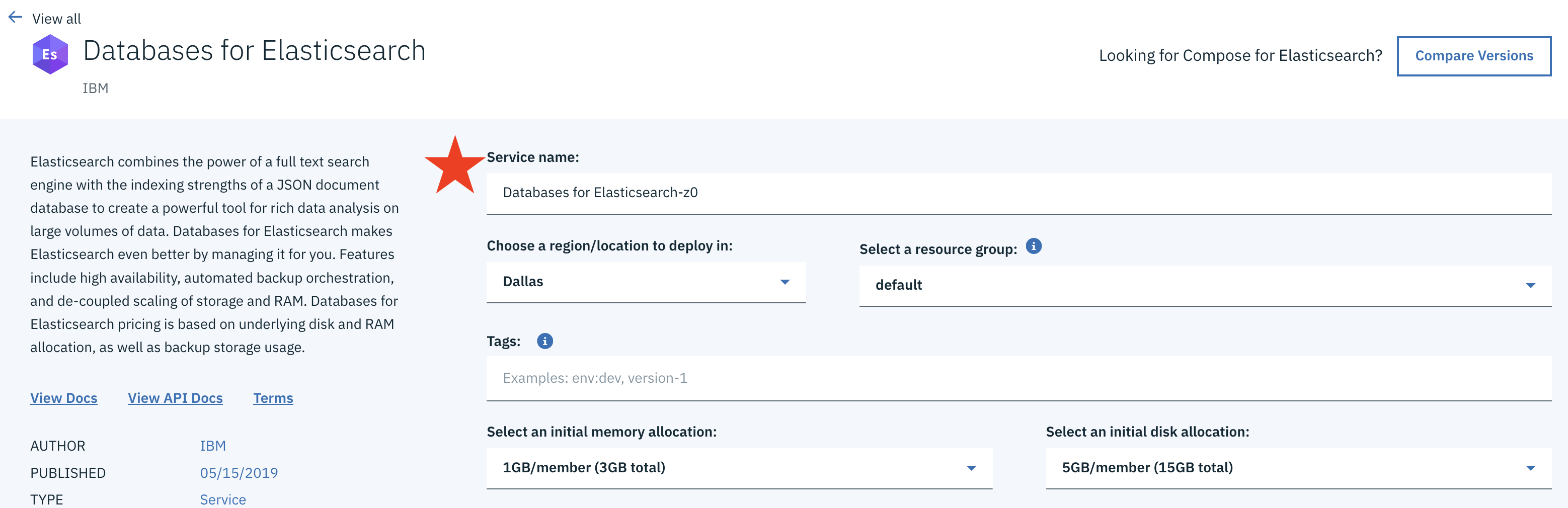Screen dimensions: 1568x508
Task: Click the Compare Versions button
Action: tap(1473, 56)
